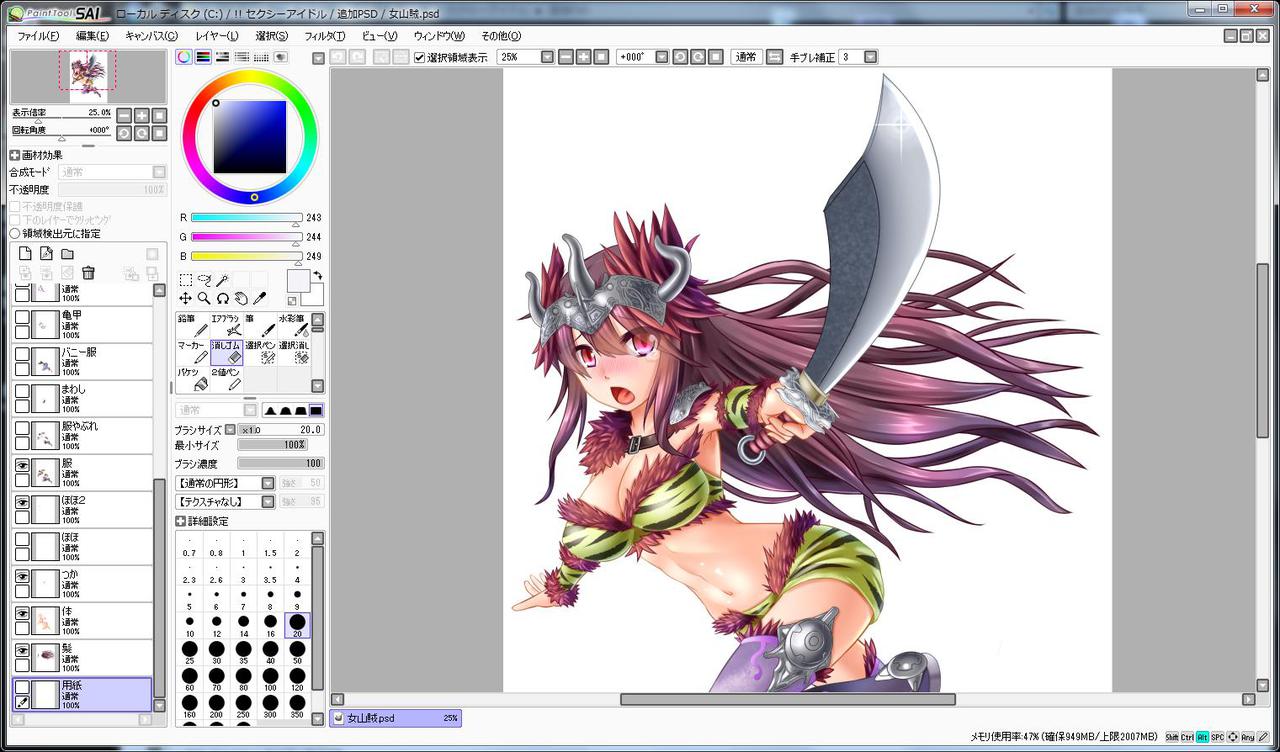Select 領域検出元に指定 radio button

tap(15, 233)
